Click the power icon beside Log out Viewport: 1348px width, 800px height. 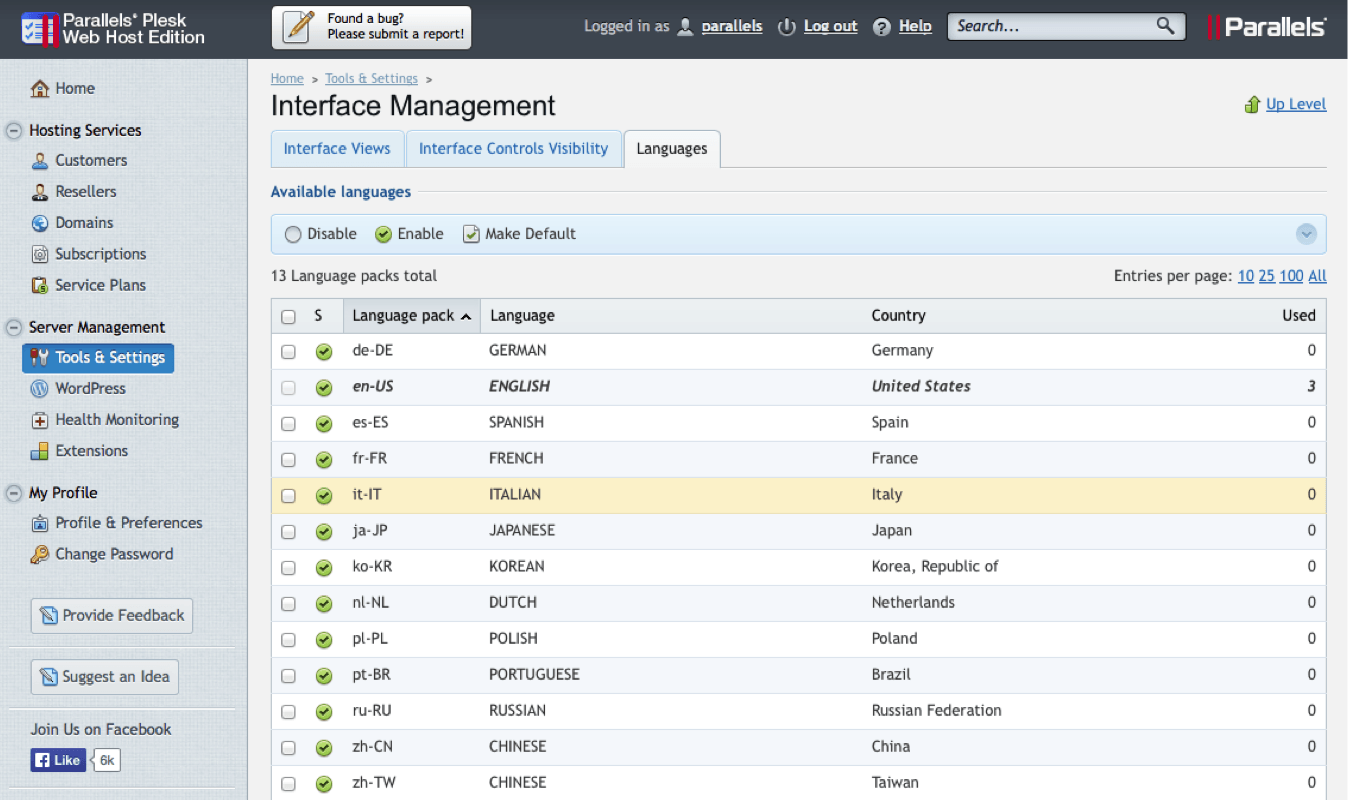pyautogui.click(x=787, y=27)
